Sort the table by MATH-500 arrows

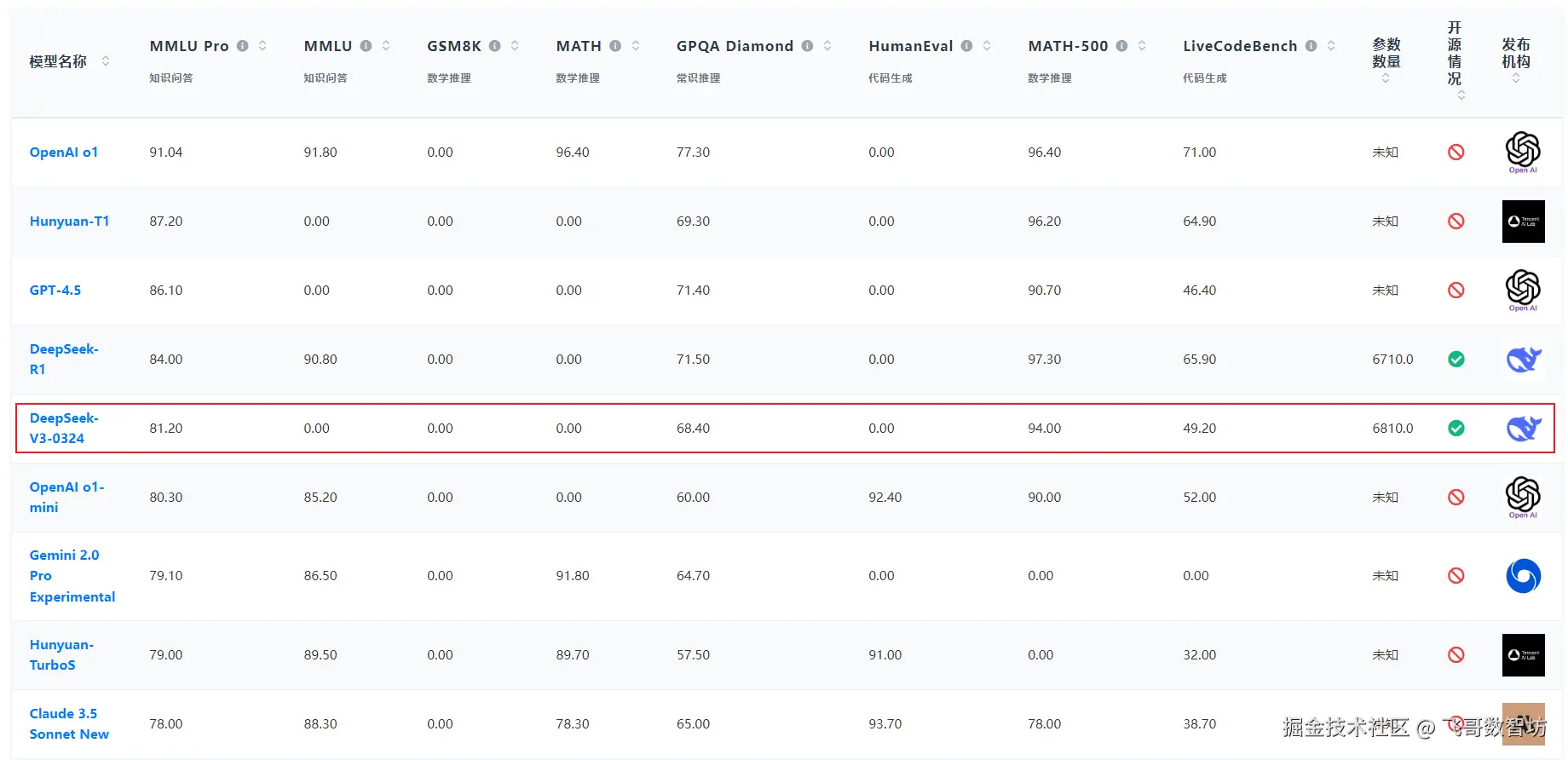(1142, 46)
